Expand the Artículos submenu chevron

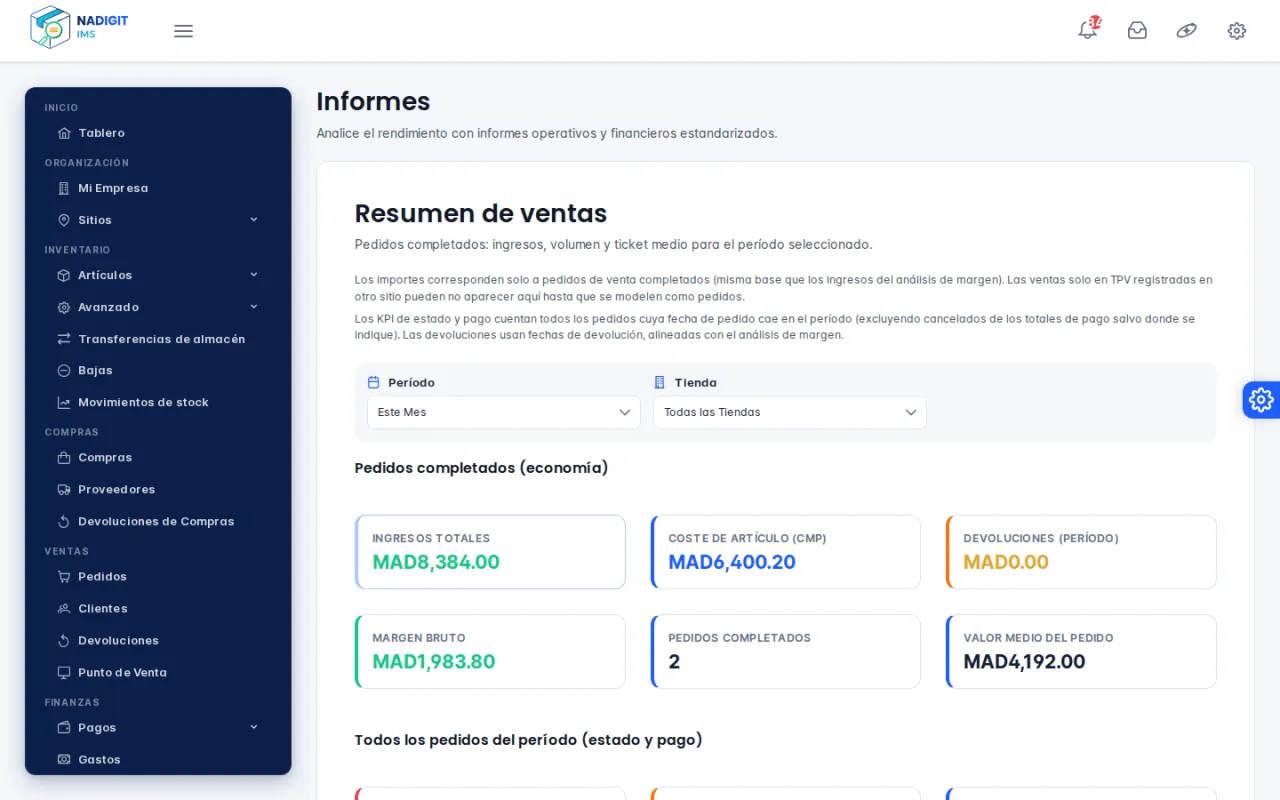coord(254,275)
